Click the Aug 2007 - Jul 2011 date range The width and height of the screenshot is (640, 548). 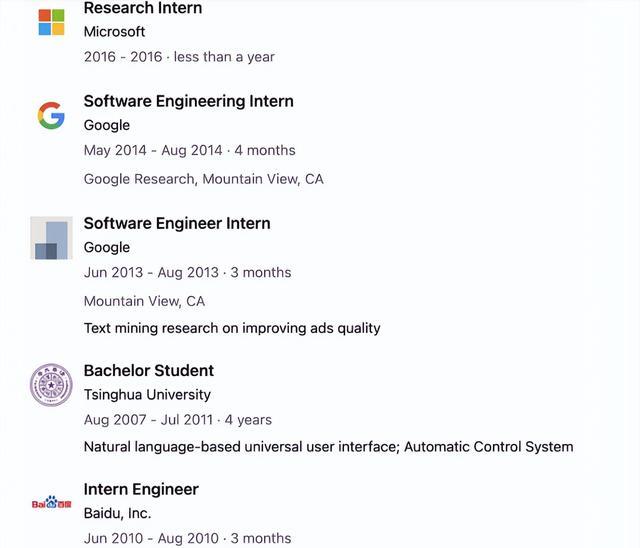click(x=149, y=419)
